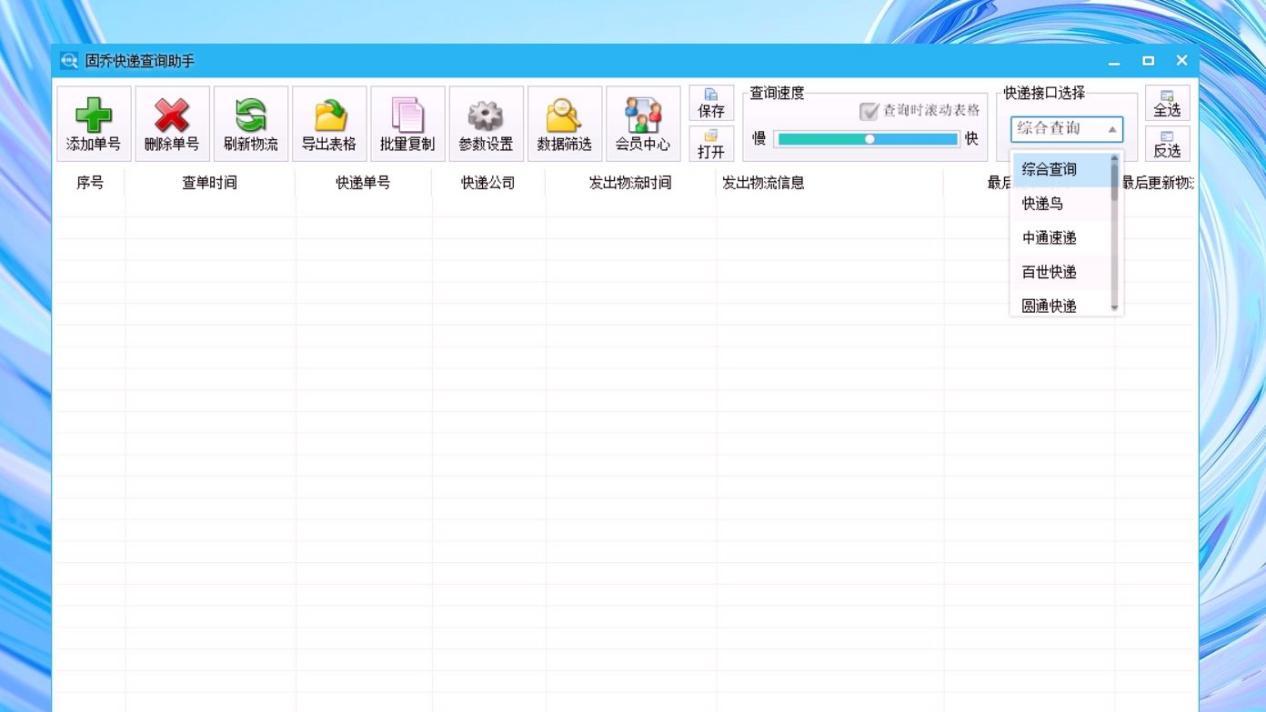Click the 添加单号 add tracking number icon
Viewport: 1266px width, 712px height.
(x=93, y=123)
